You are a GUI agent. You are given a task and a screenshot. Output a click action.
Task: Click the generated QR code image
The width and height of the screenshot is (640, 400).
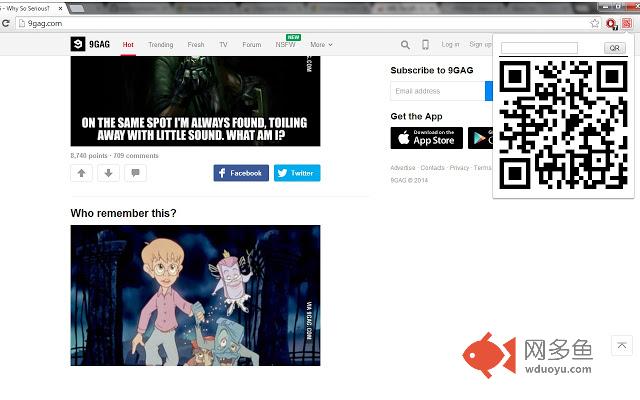coord(563,125)
